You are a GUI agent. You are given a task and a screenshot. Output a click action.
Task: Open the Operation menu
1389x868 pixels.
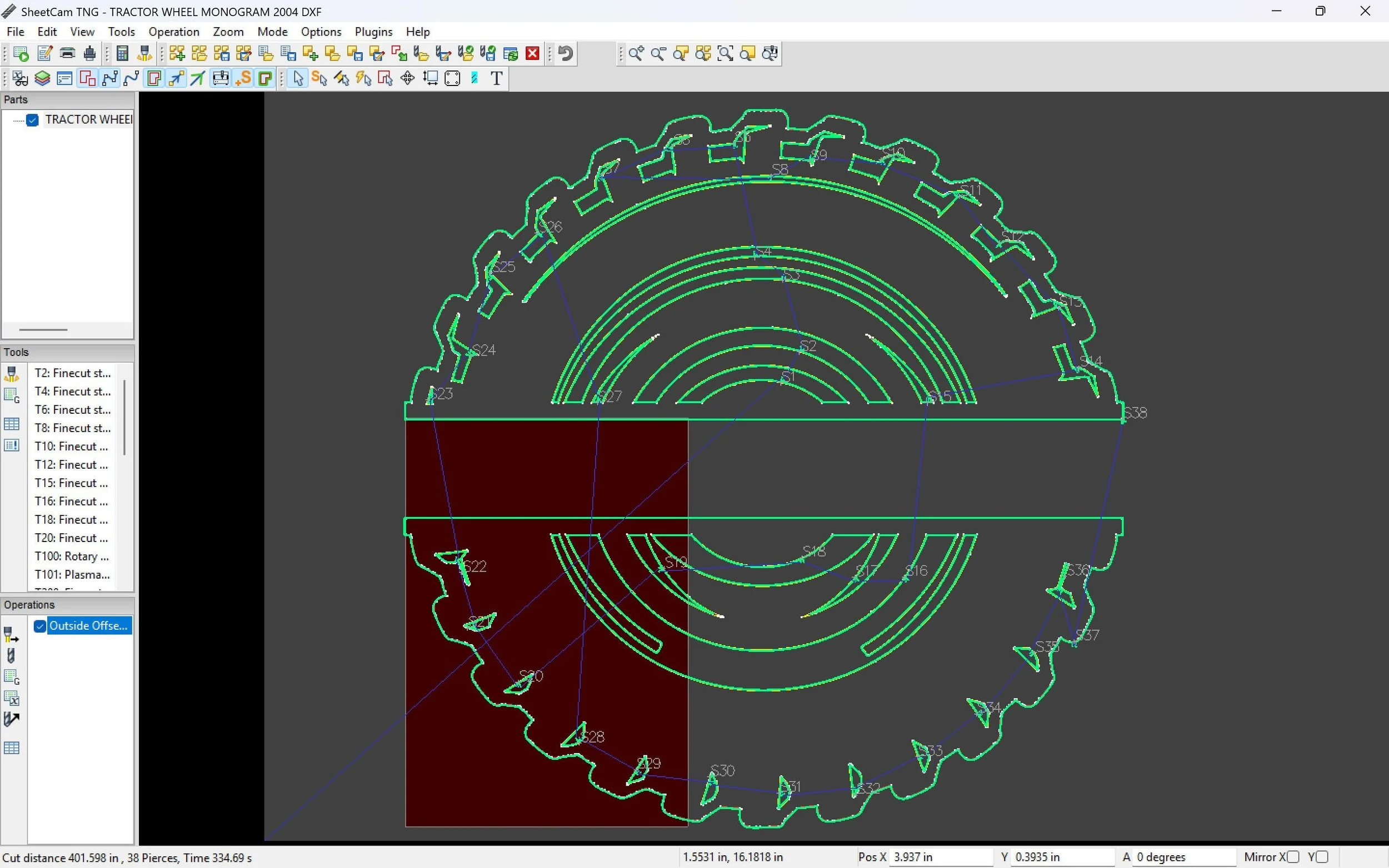click(173, 32)
